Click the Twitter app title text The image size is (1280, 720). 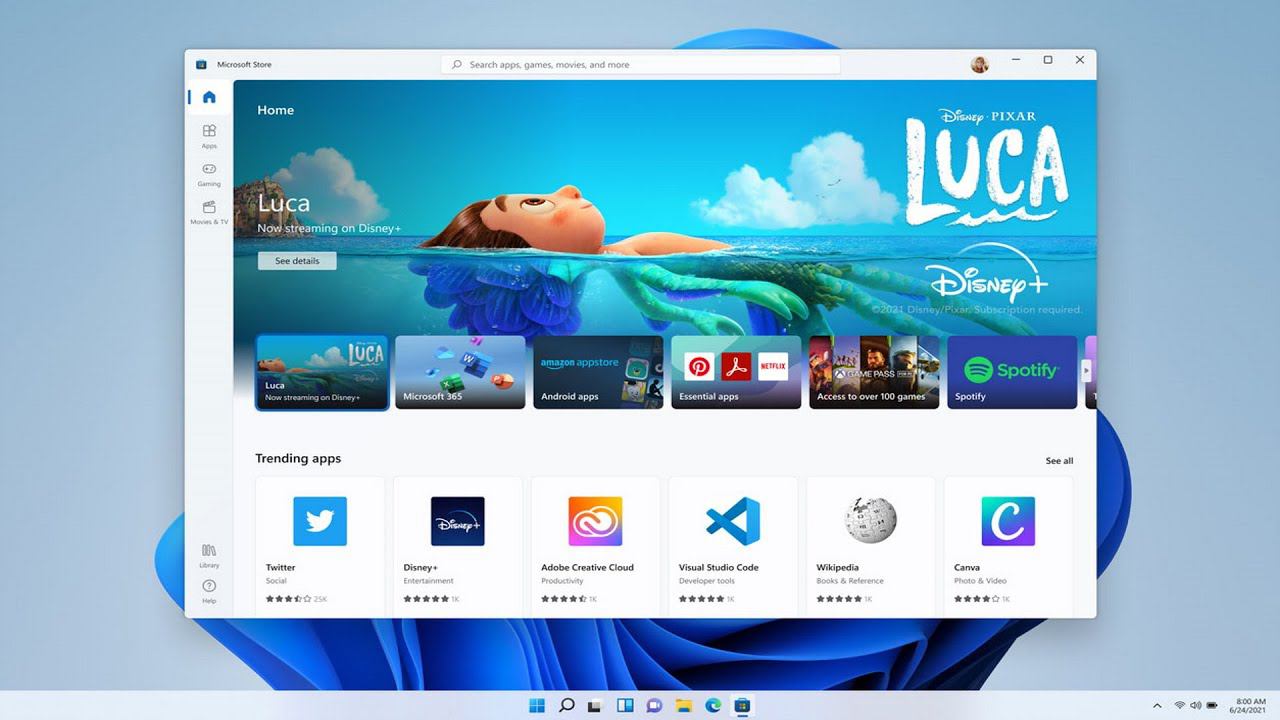(x=280, y=567)
